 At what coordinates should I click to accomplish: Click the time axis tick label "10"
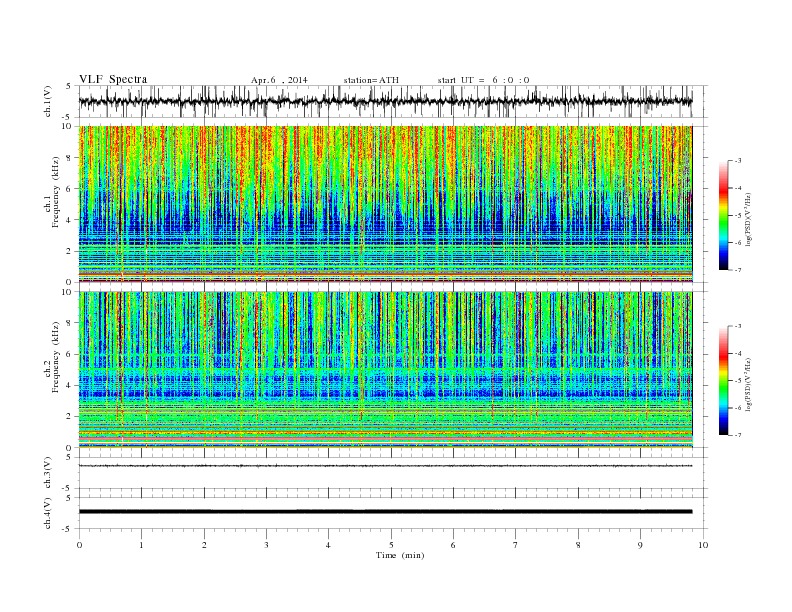point(703,545)
